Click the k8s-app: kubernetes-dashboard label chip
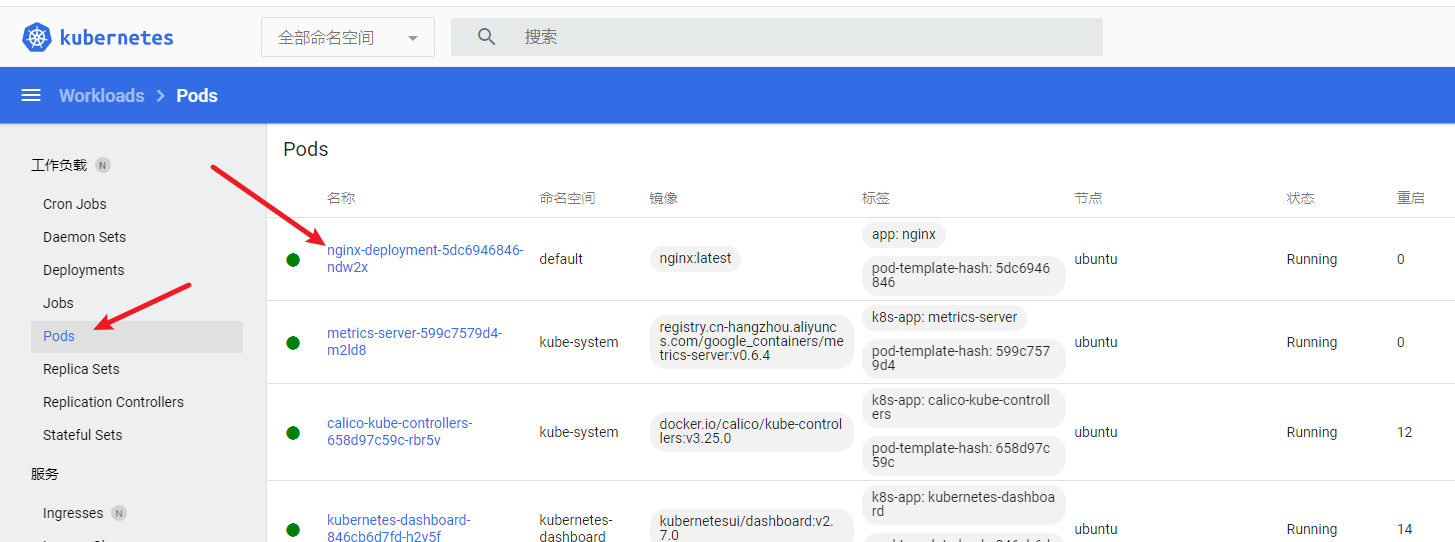Screen dimensions: 1455x542 [x=963, y=503]
